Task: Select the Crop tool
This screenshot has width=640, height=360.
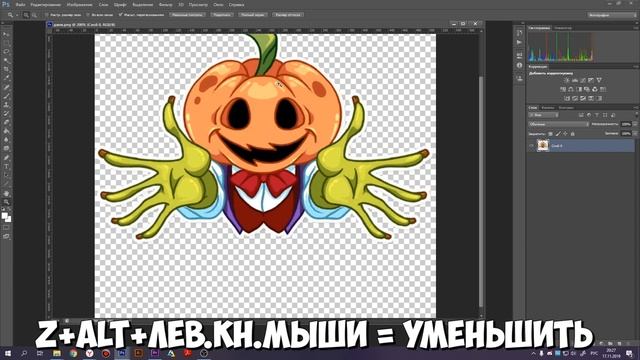Action: tap(6, 69)
